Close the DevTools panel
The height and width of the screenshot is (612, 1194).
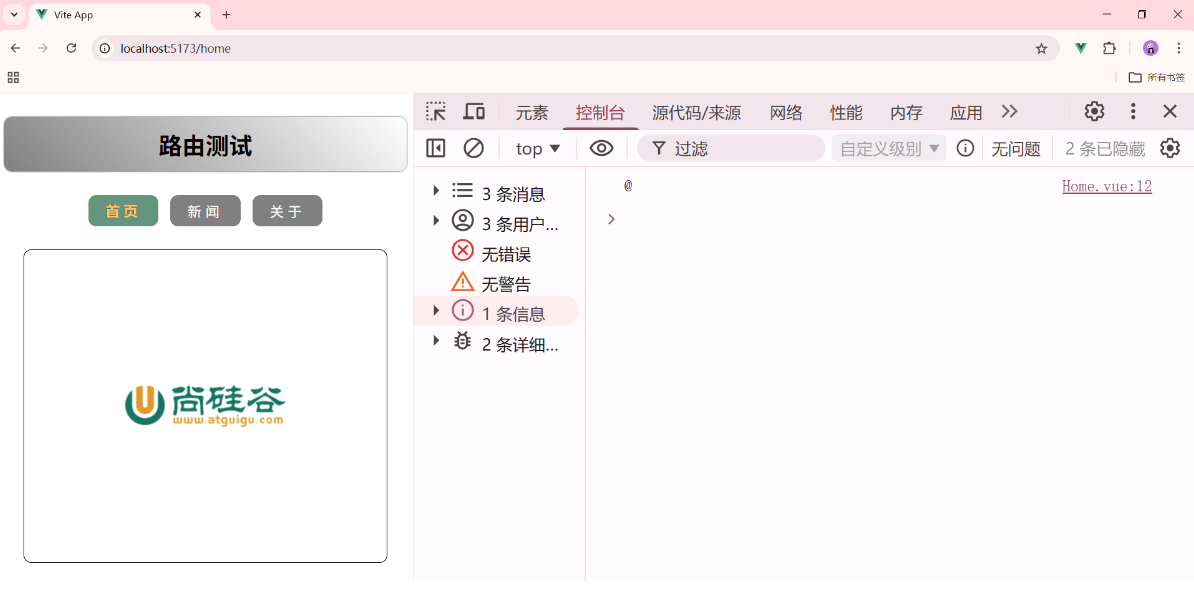1170,112
